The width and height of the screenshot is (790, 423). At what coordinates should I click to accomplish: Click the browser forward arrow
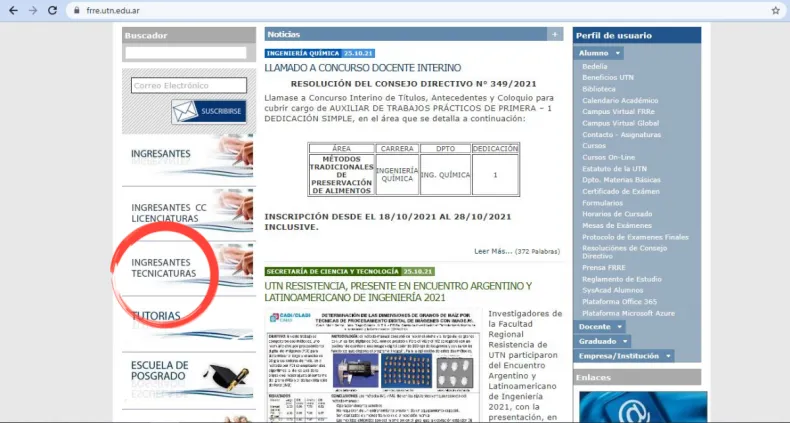(x=34, y=10)
